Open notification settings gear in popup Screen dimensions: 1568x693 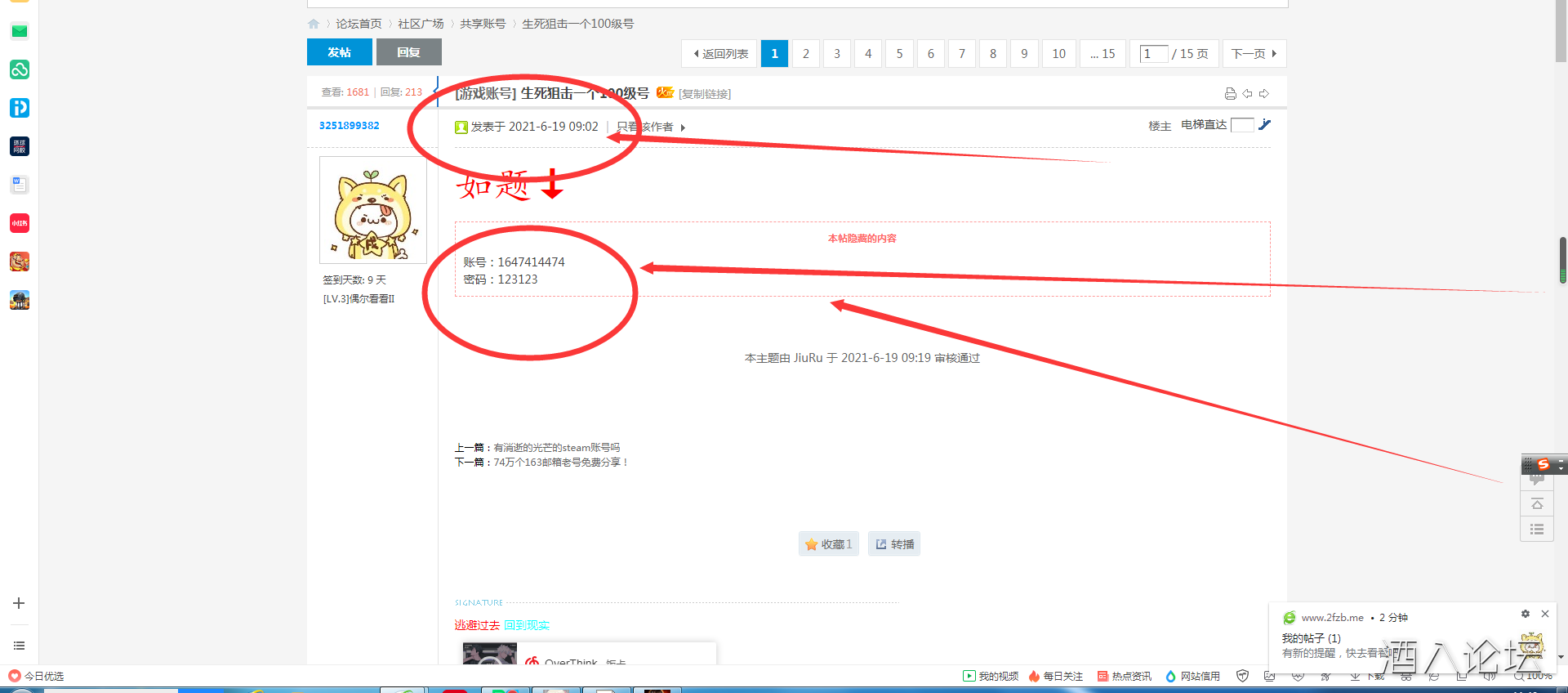click(1525, 614)
